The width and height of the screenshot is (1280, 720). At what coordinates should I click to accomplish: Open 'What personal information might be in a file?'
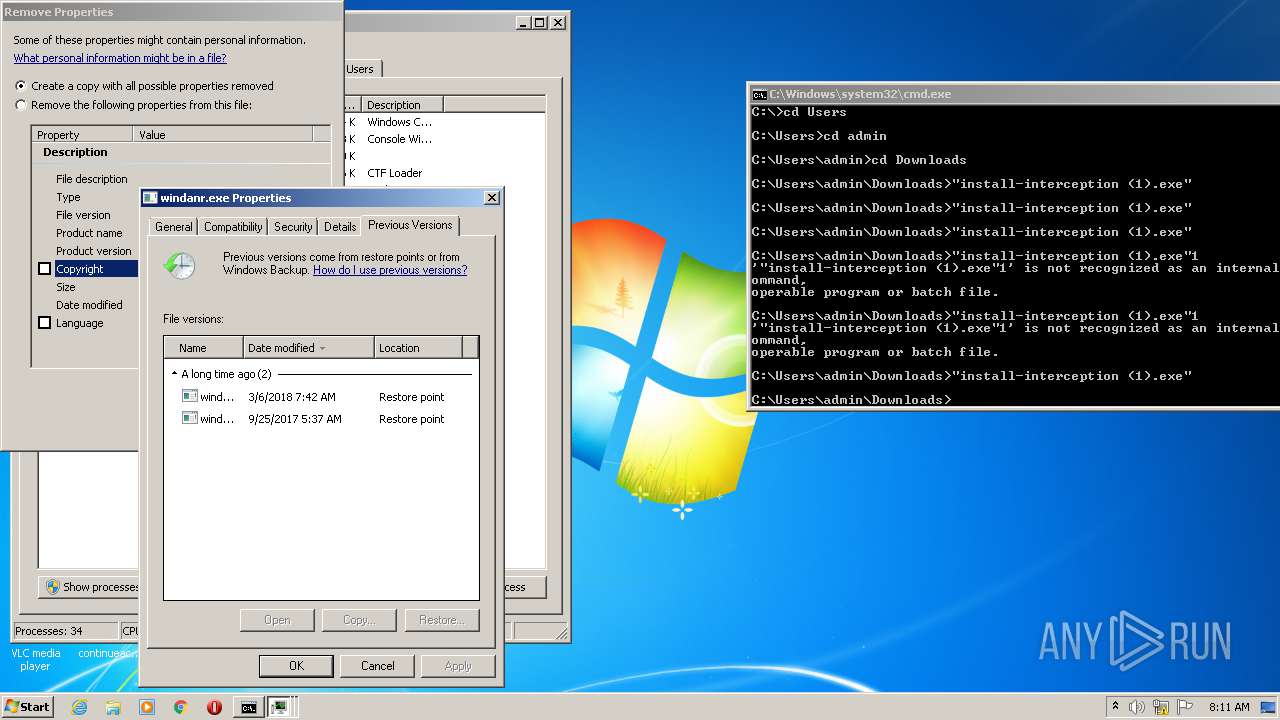tap(120, 58)
